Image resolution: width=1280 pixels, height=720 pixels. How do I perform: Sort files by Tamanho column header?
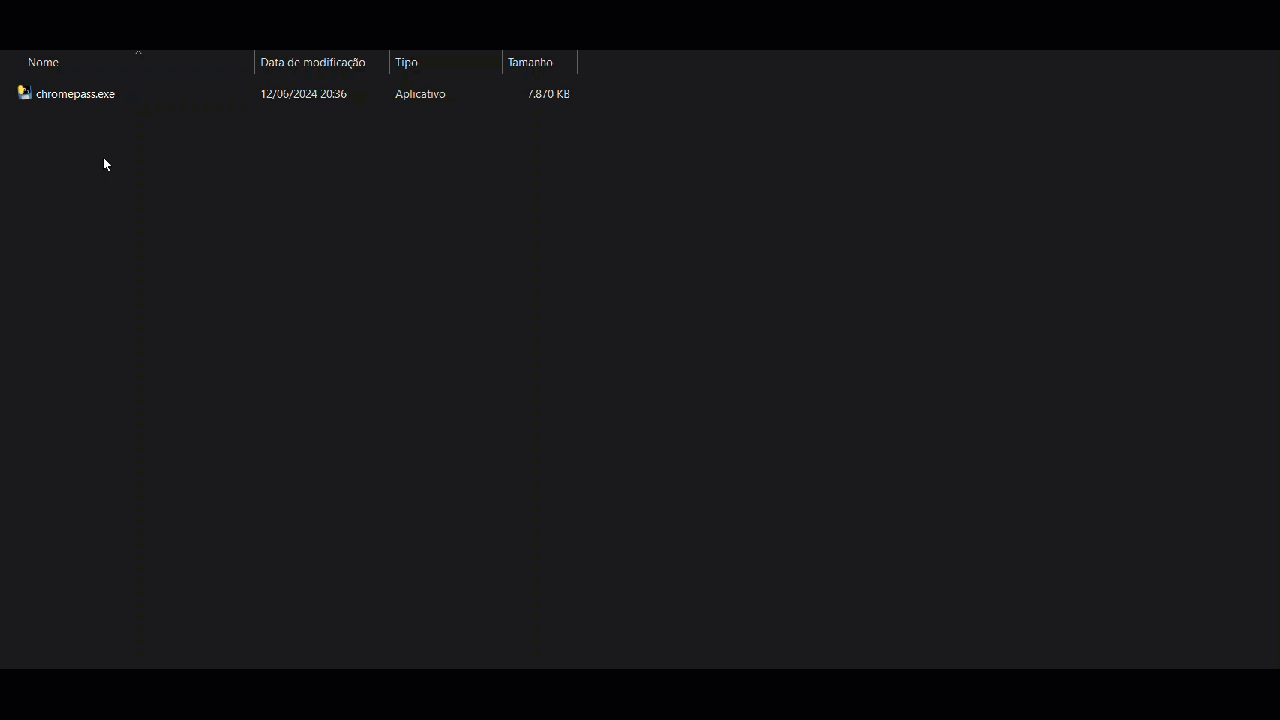pyautogui.click(x=530, y=63)
